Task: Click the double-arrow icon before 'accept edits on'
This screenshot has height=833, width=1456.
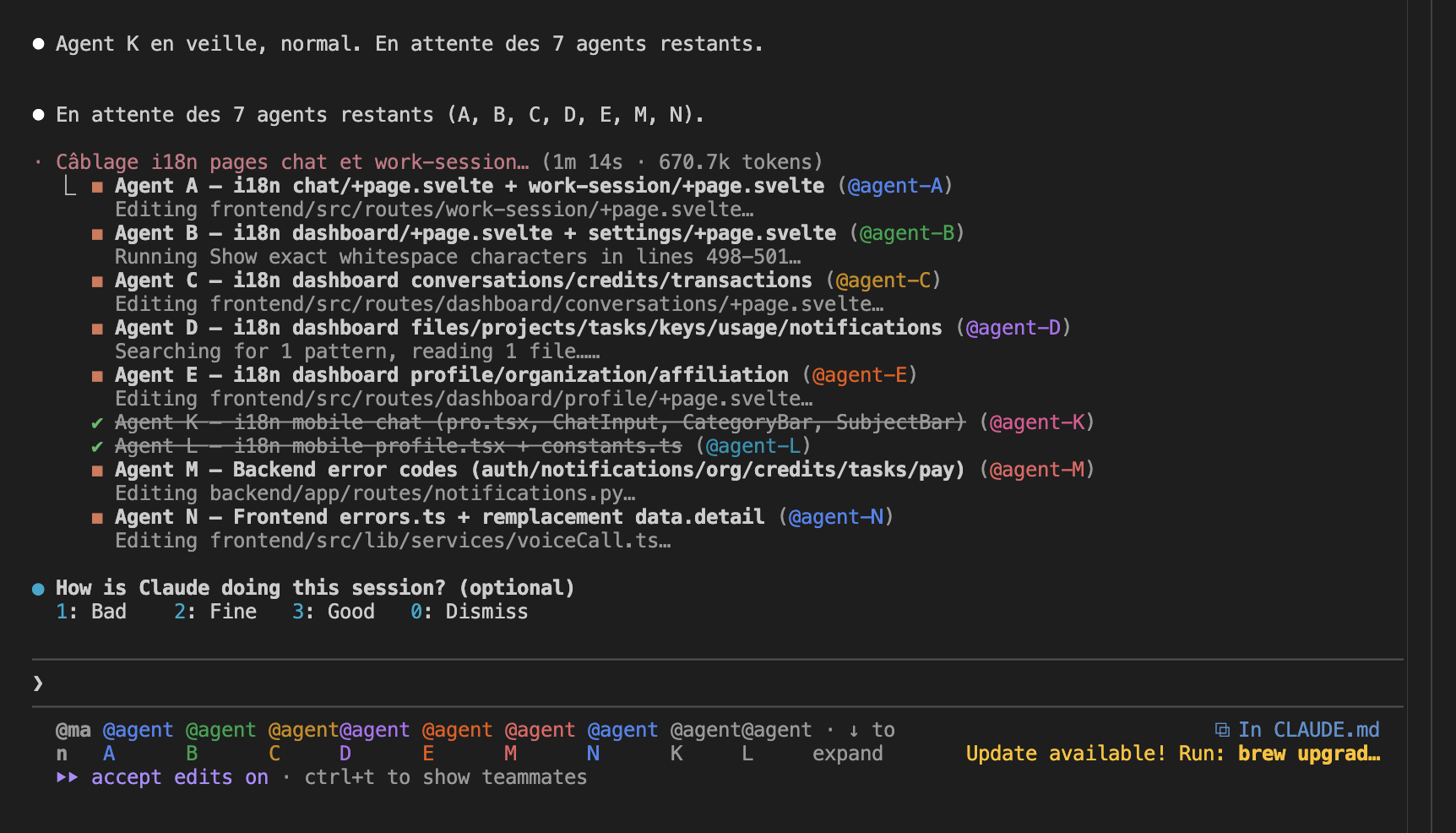Action: point(68,777)
